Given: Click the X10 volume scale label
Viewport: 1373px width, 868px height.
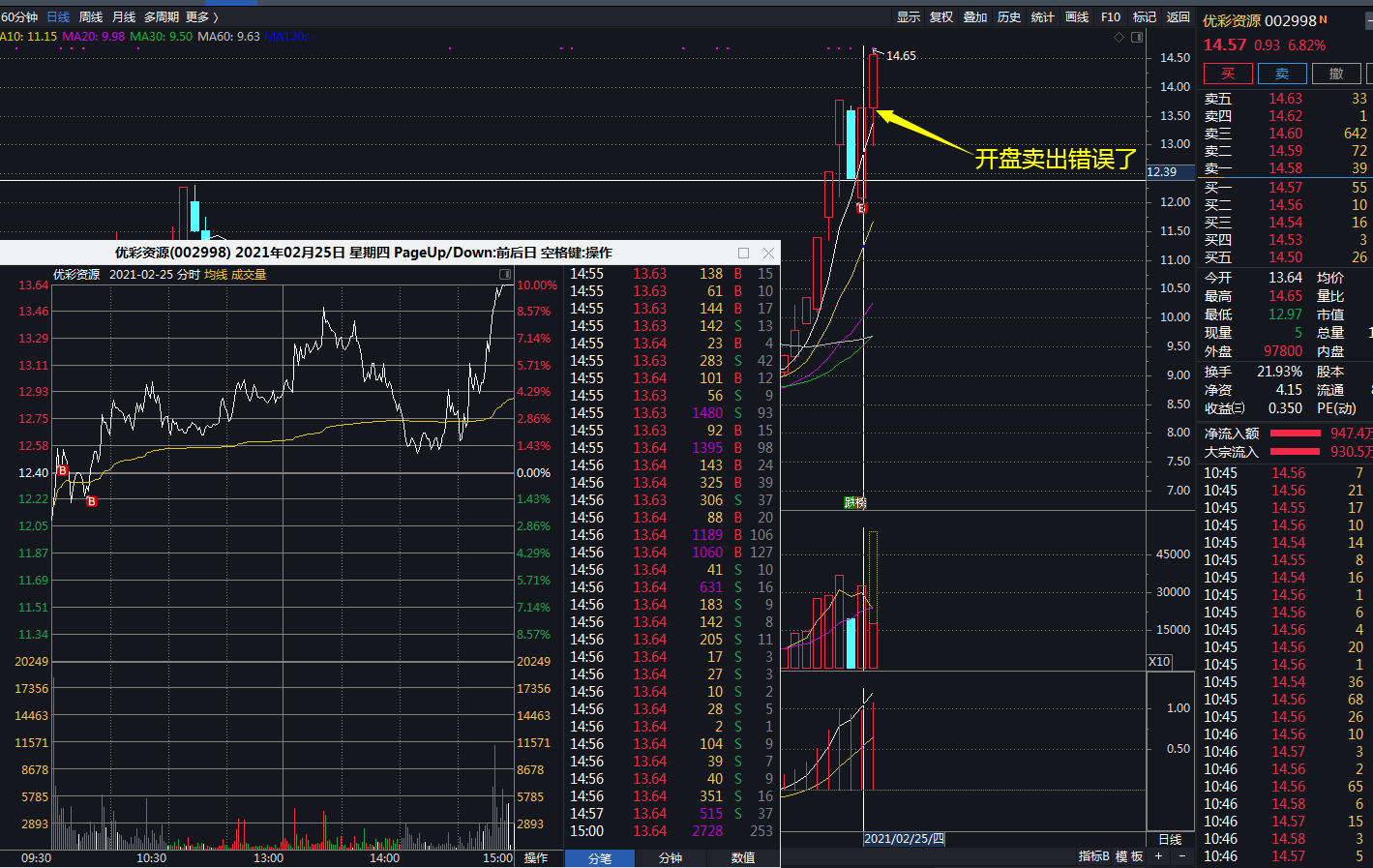Looking at the screenshot, I should [1159, 662].
